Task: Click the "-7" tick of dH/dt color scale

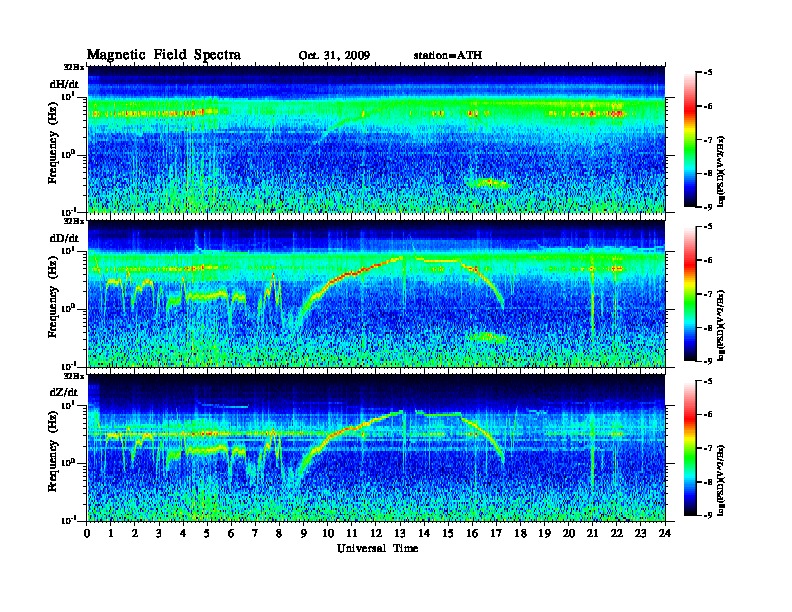Action: (708, 140)
